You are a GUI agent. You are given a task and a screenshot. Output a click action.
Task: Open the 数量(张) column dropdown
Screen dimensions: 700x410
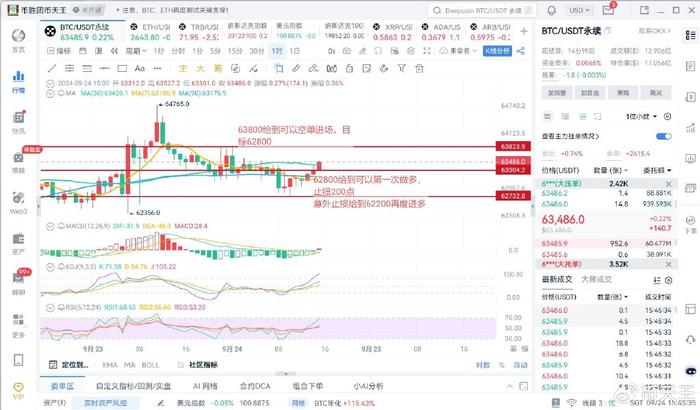point(610,170)
